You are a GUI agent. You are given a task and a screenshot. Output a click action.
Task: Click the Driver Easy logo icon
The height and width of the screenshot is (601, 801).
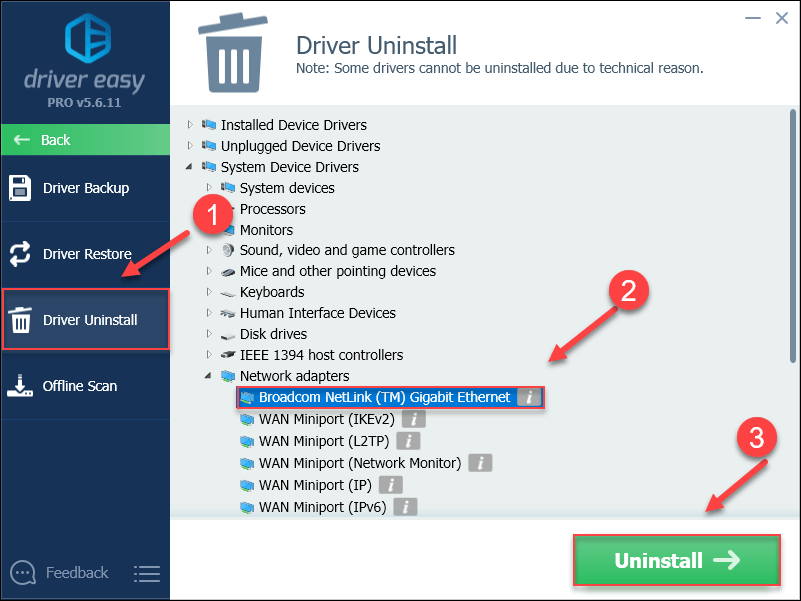tap(88, 38)
